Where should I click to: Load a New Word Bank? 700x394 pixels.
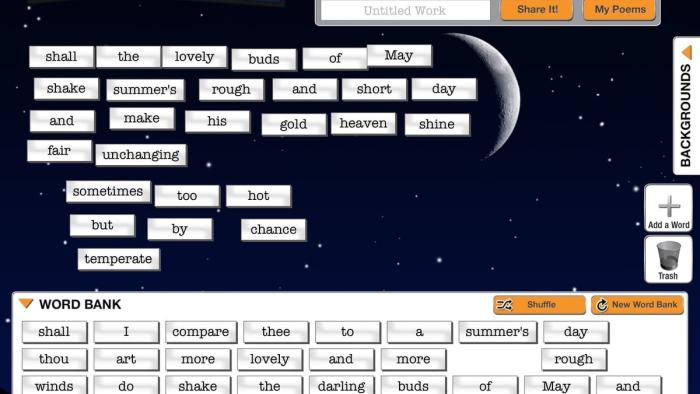click(x=638, y=305)
